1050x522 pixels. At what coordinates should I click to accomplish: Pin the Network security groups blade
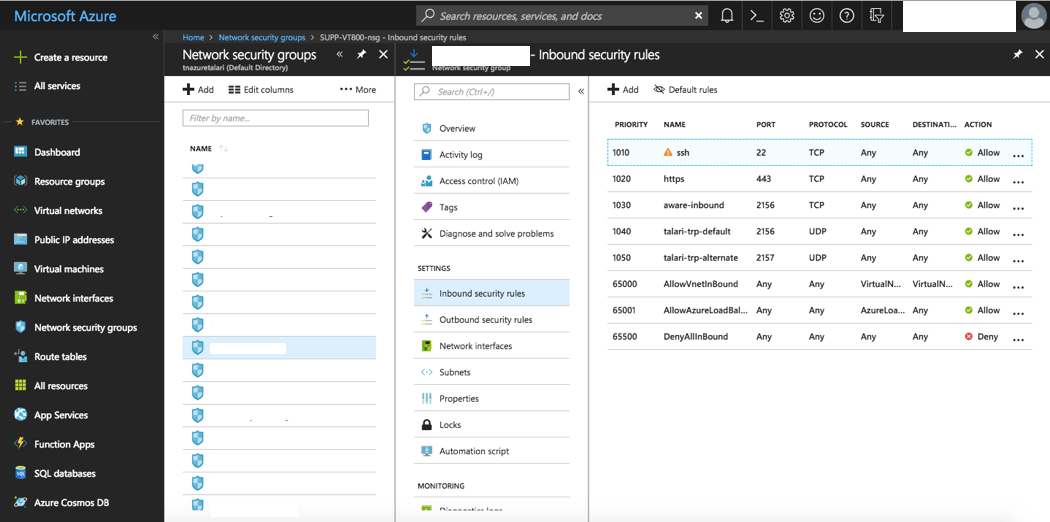pyautogui.click(x=361, y=55)
